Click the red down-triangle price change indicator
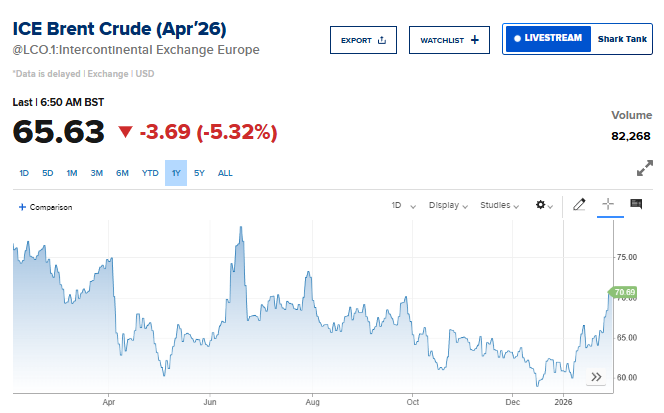The width and height of the screenshot is (664, 413). click(125, 132)
